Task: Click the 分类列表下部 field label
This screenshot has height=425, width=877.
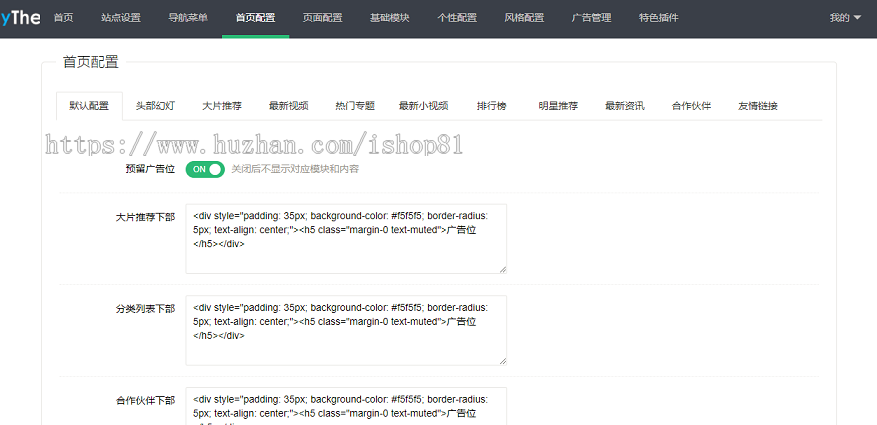Action: point(145,309)
